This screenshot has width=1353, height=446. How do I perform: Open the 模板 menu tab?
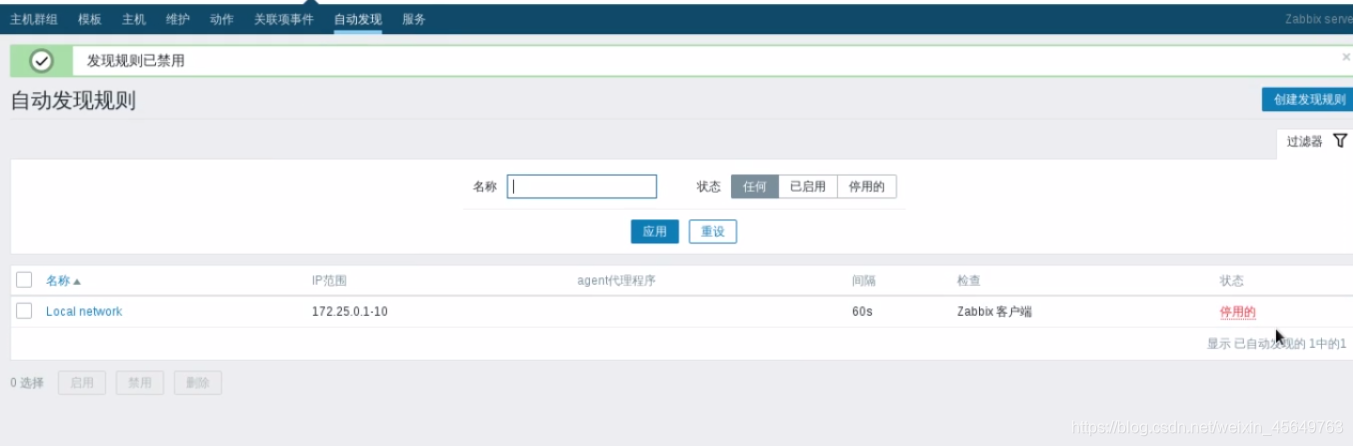click(90, 19)
